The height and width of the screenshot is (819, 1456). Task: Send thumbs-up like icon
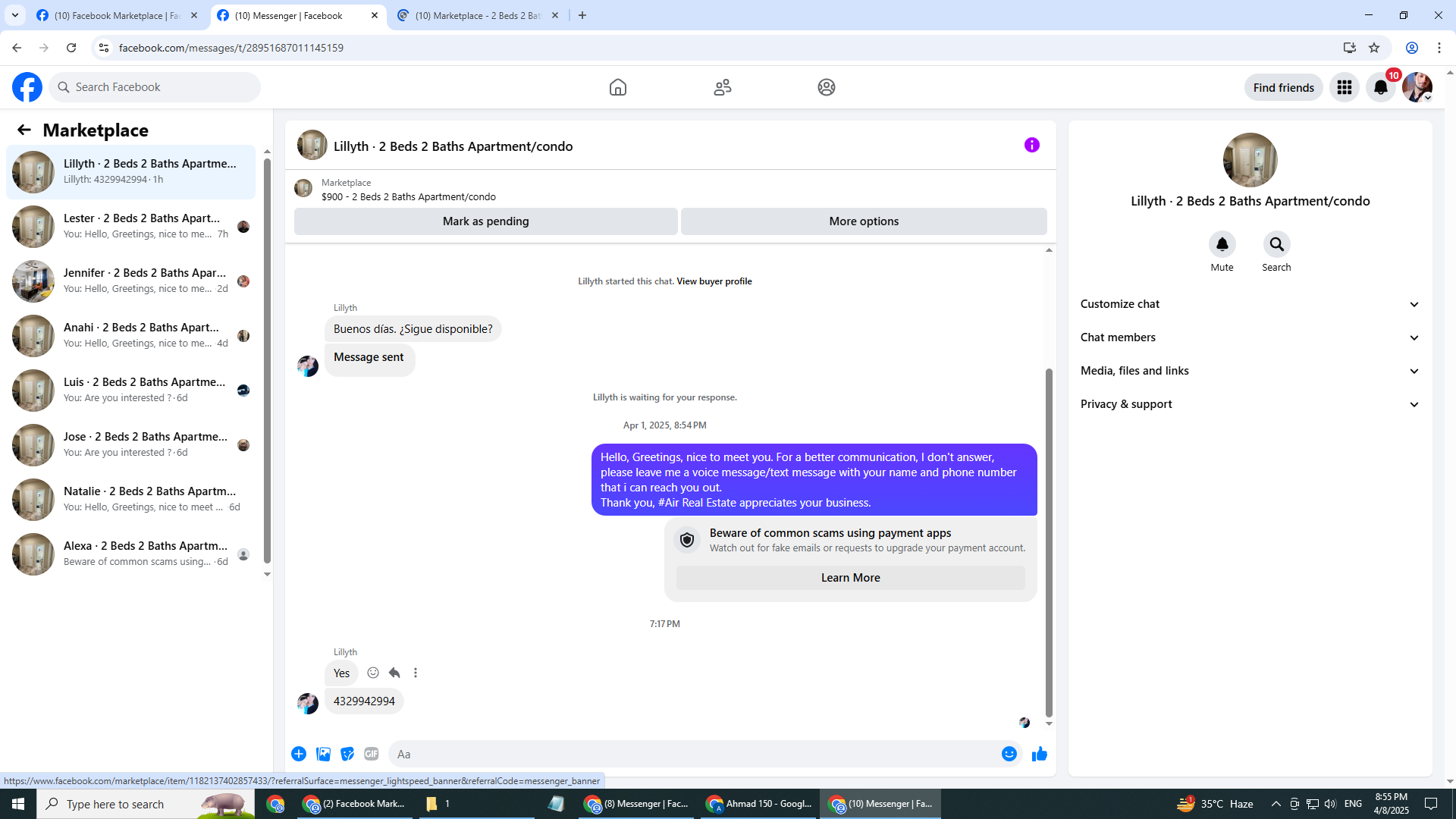click(1039, 754)
